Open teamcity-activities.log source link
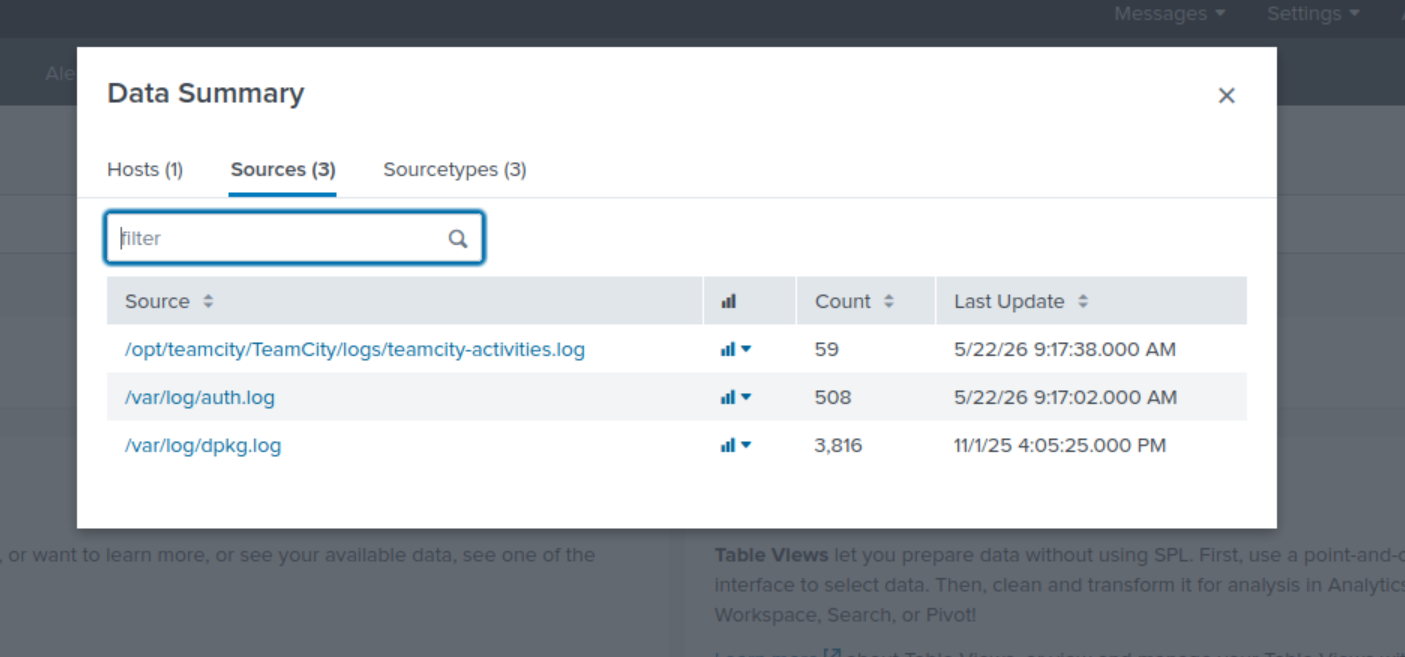The height and width of the screenshot is (657, 1405). pos(355,349)
